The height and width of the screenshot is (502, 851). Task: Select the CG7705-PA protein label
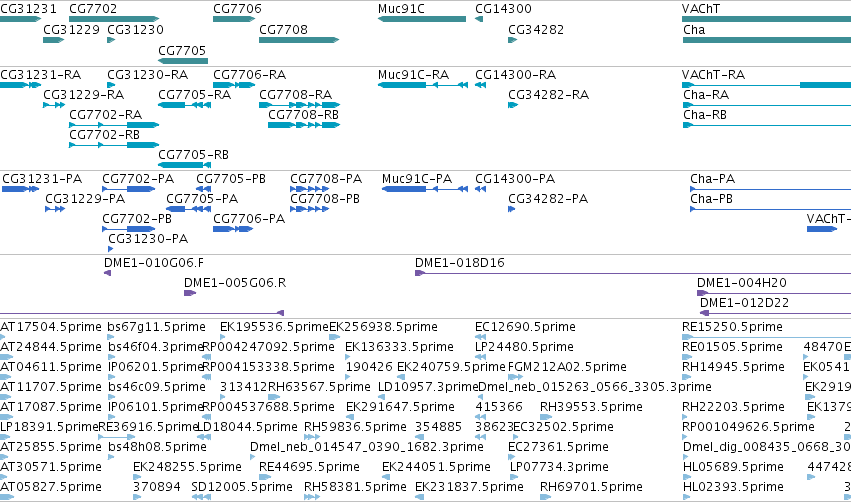pyautogui.click(x=202, y=199)
